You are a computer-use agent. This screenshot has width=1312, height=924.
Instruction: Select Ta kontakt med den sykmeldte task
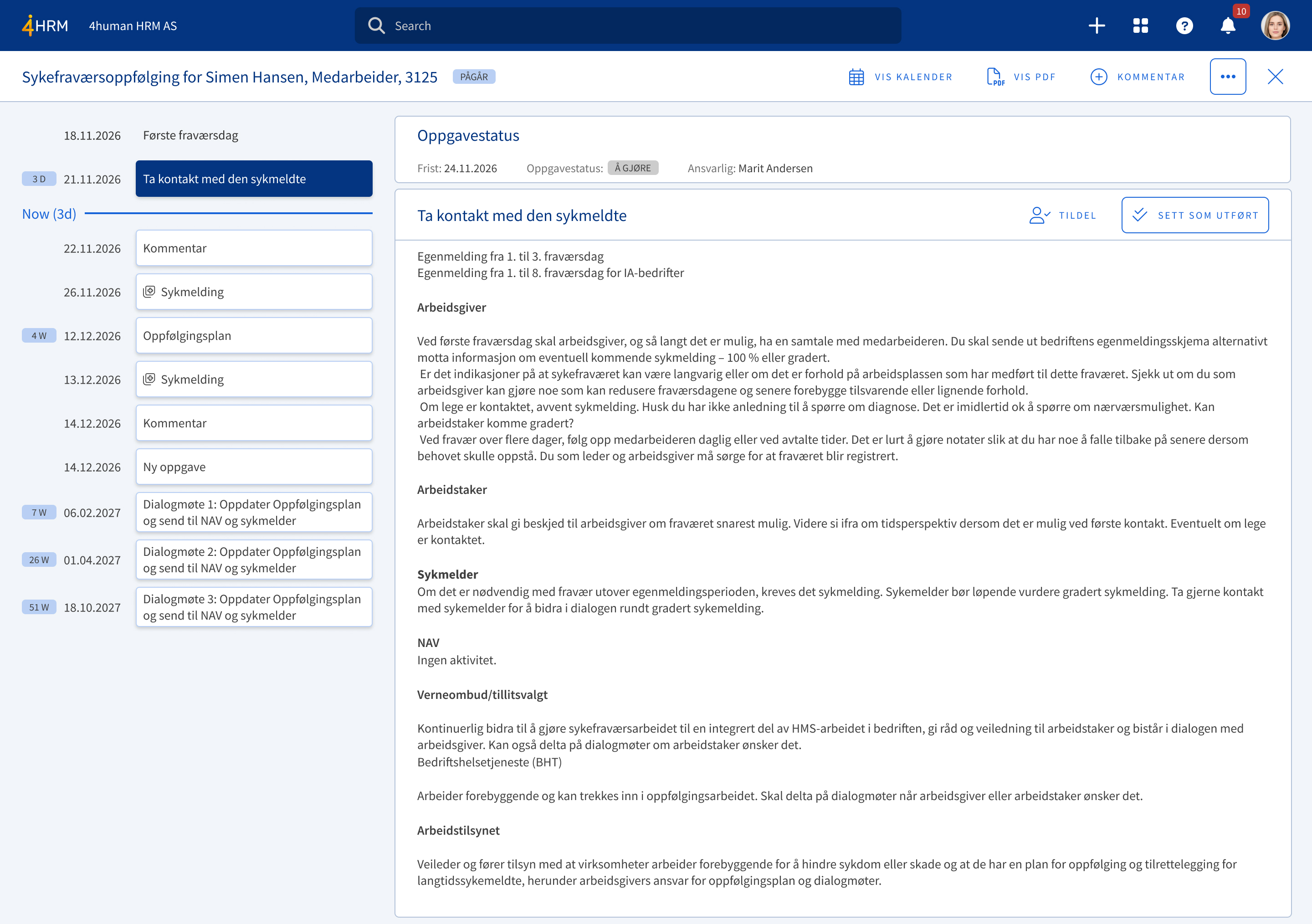point(254,179)
